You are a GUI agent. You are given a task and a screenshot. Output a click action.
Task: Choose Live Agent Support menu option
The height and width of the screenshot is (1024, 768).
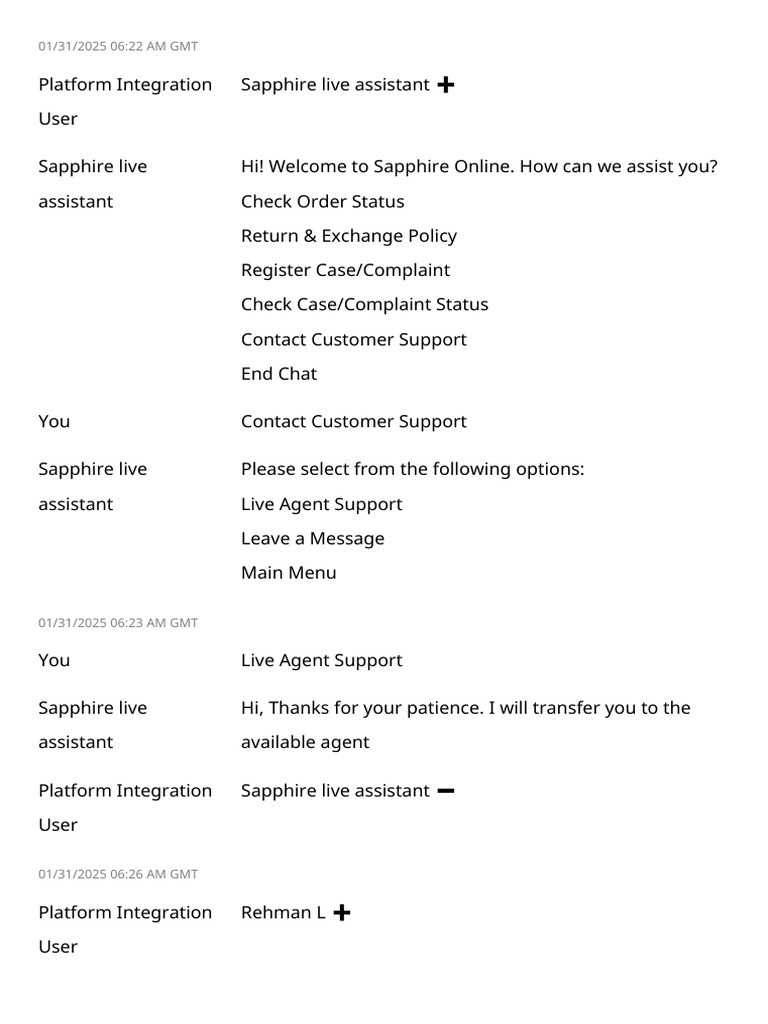[x=321, y=504]
